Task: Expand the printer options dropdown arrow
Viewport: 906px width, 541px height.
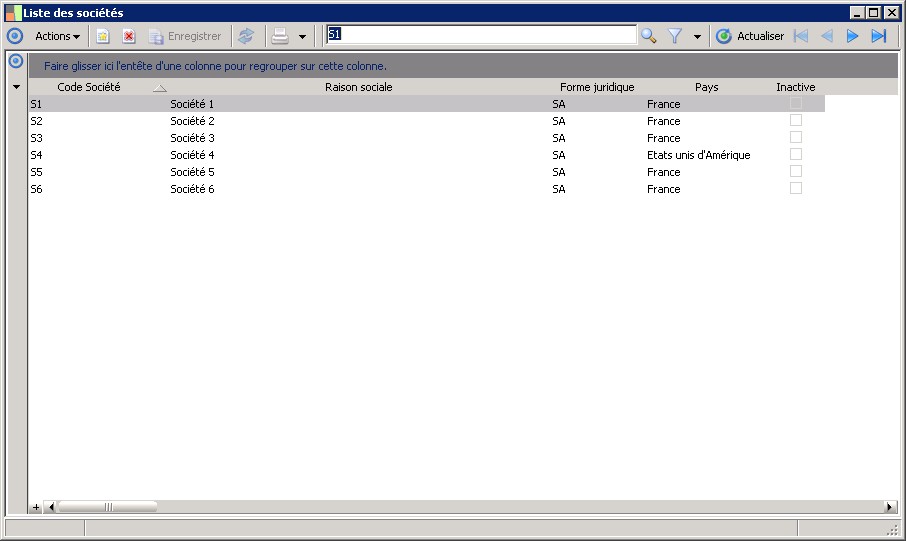Action: [x=302, y=36]
